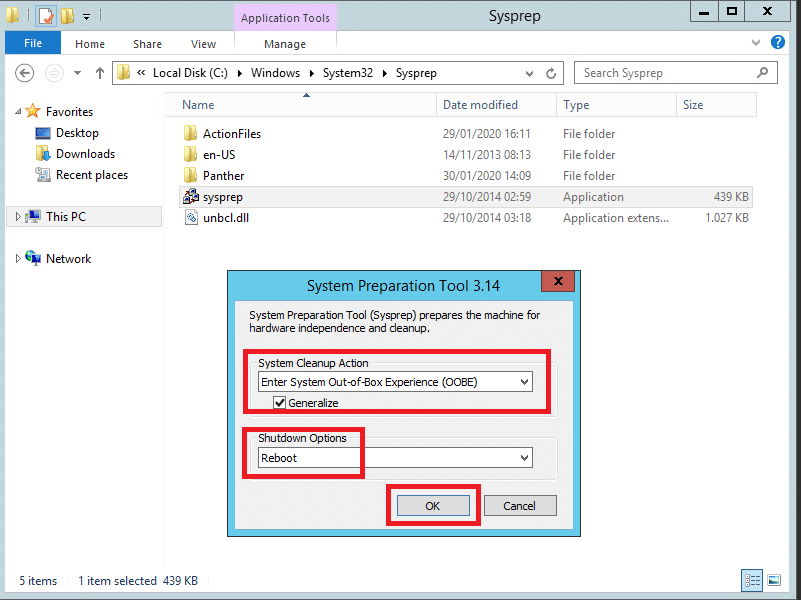The width and height of the screenshot is (801, 600).
Task: Refresh the Sysprep folder view
Action: pos(551,74)
